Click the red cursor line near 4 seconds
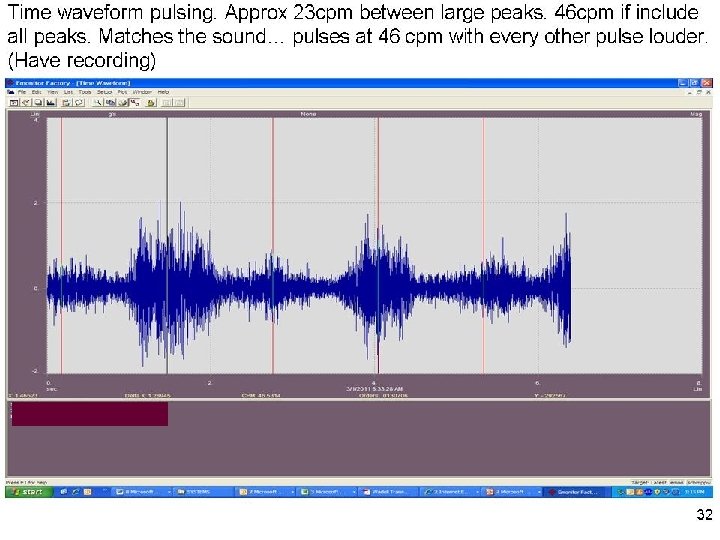This screenshot has width=720, height=540. tap(378, 246)
